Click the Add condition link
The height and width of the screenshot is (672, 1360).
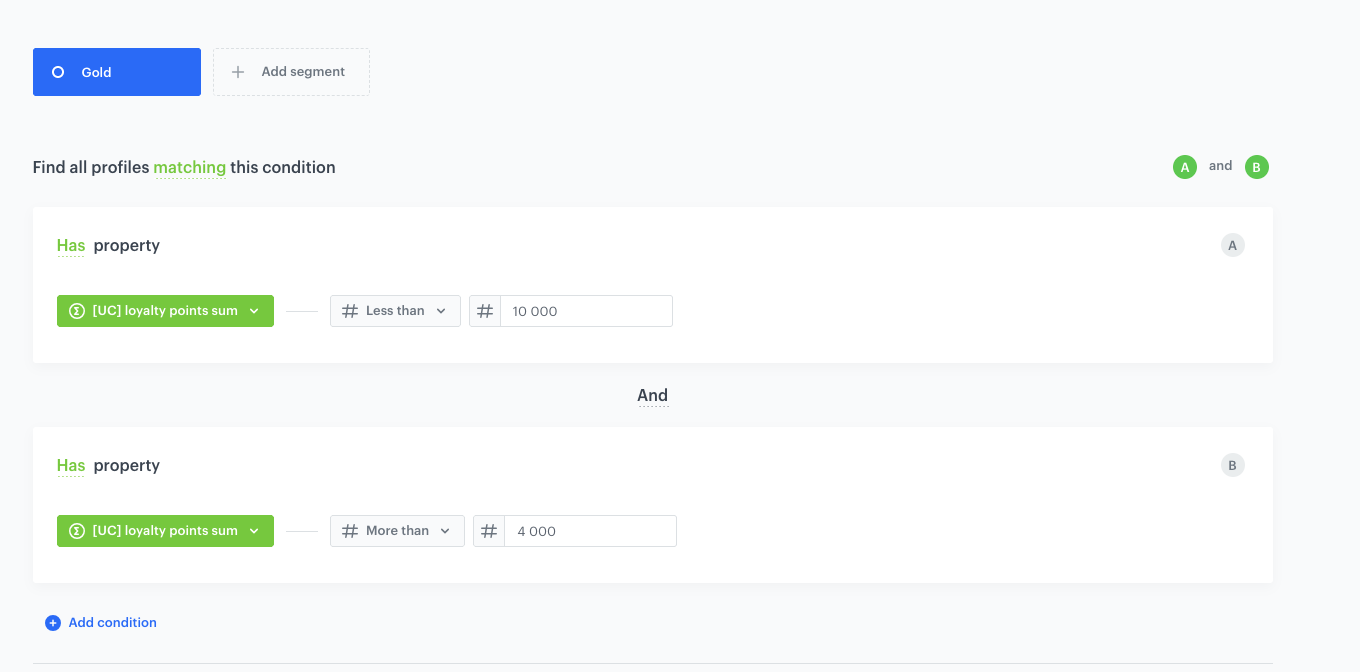click(102, 623)
